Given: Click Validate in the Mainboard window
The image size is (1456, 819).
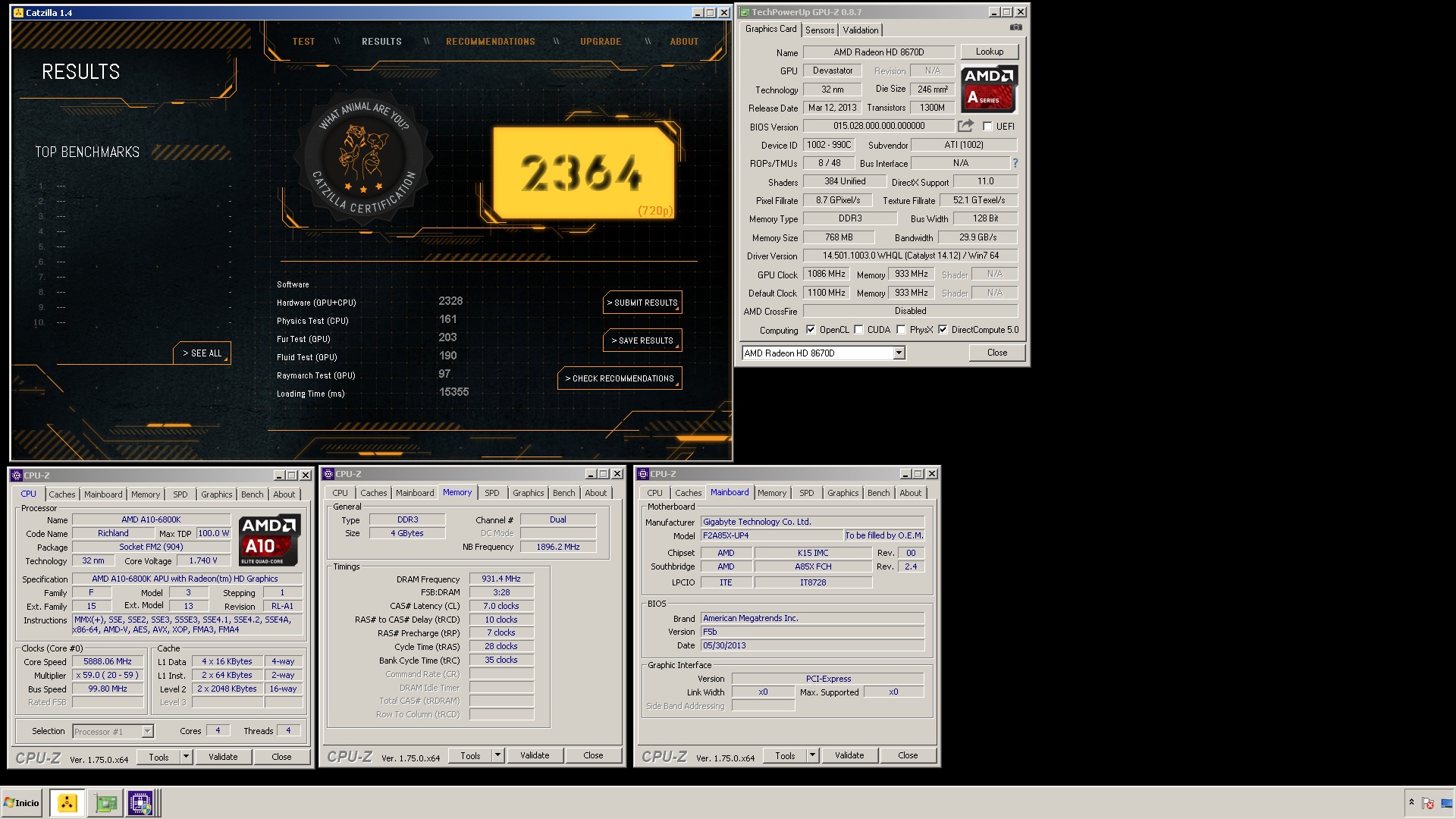Looking at the screenshot, I should 849,755.
